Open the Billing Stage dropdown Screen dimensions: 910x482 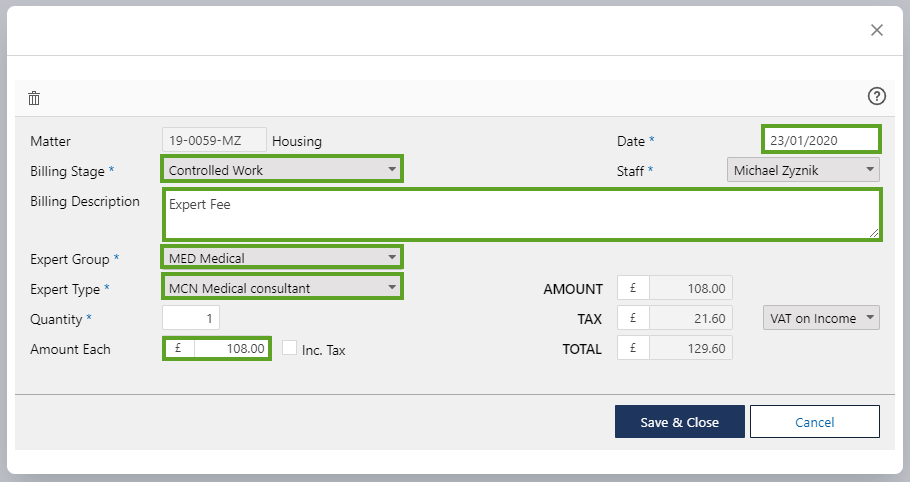pyautogui.click(x=281, y=170)
